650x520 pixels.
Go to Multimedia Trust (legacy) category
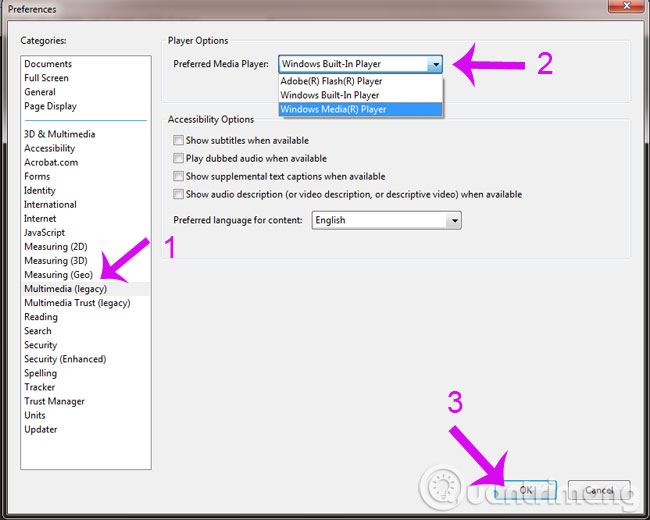(77, 303)
